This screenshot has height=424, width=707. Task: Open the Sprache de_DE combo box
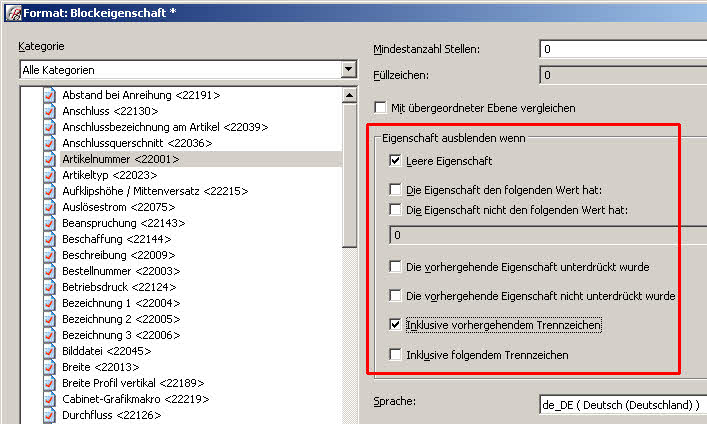[x=623, y=405]
